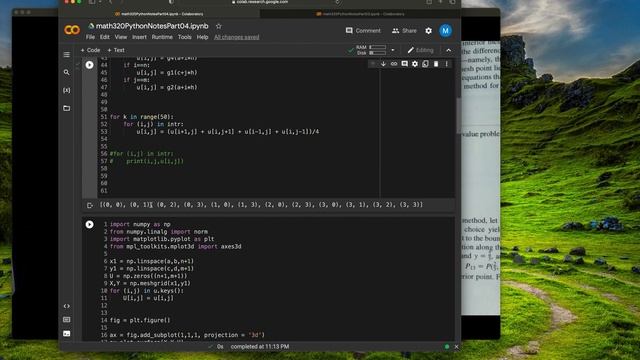Open the Editing mode dropdown
640x360 pixels.
[x=420, y=50]
